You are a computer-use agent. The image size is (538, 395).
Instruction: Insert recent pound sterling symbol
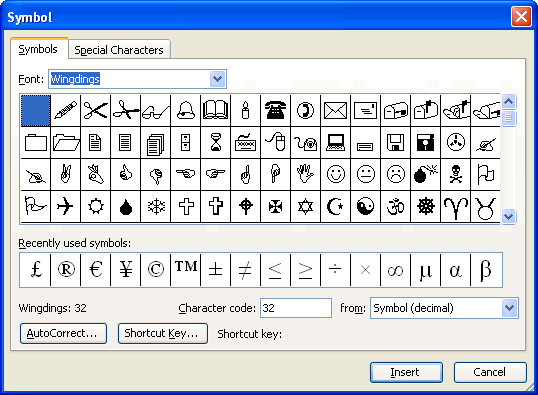[35, 270]
